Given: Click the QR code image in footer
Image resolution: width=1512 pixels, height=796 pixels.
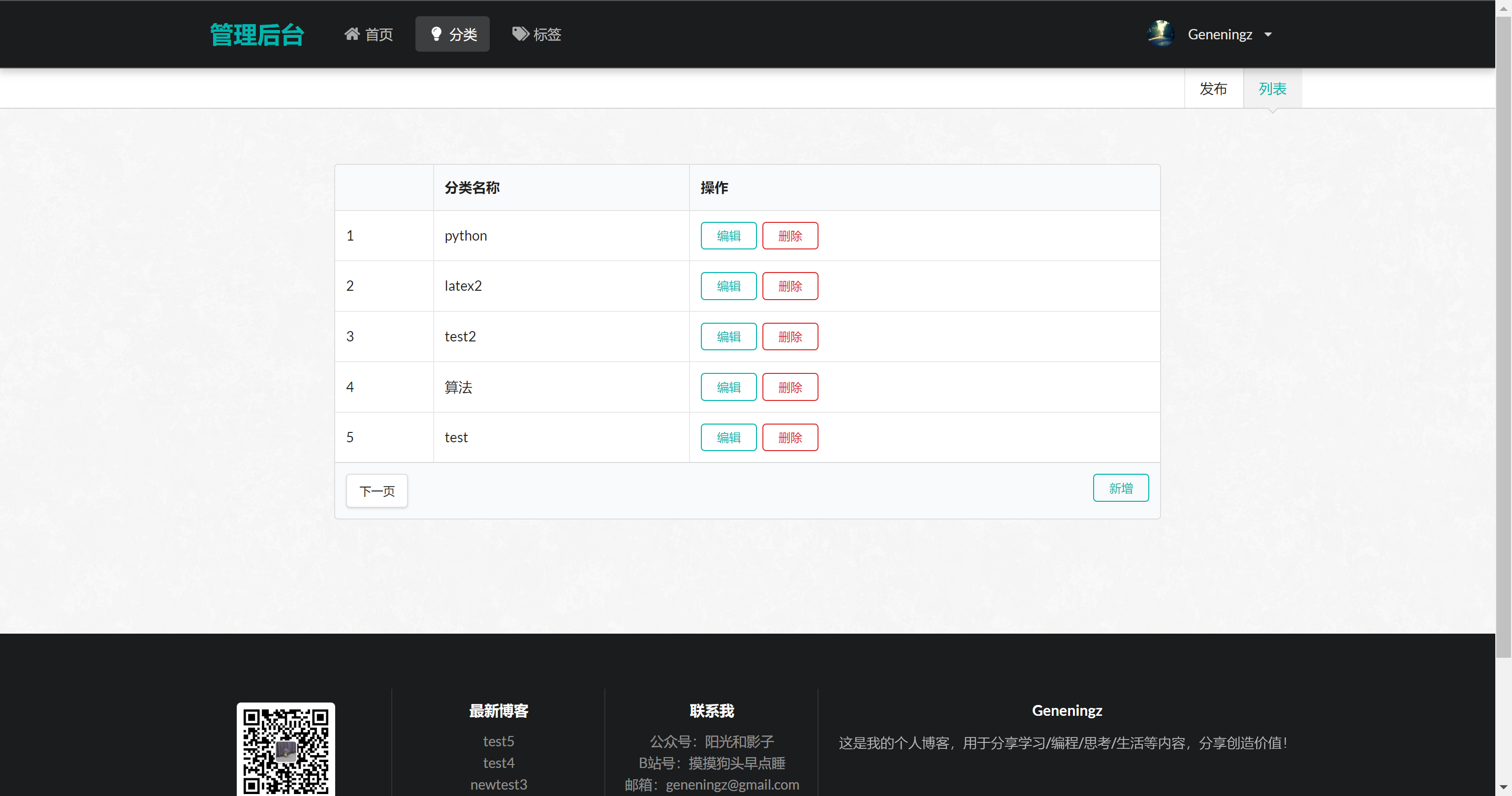Looking at the screenshot, I should [x=286, y=749].
